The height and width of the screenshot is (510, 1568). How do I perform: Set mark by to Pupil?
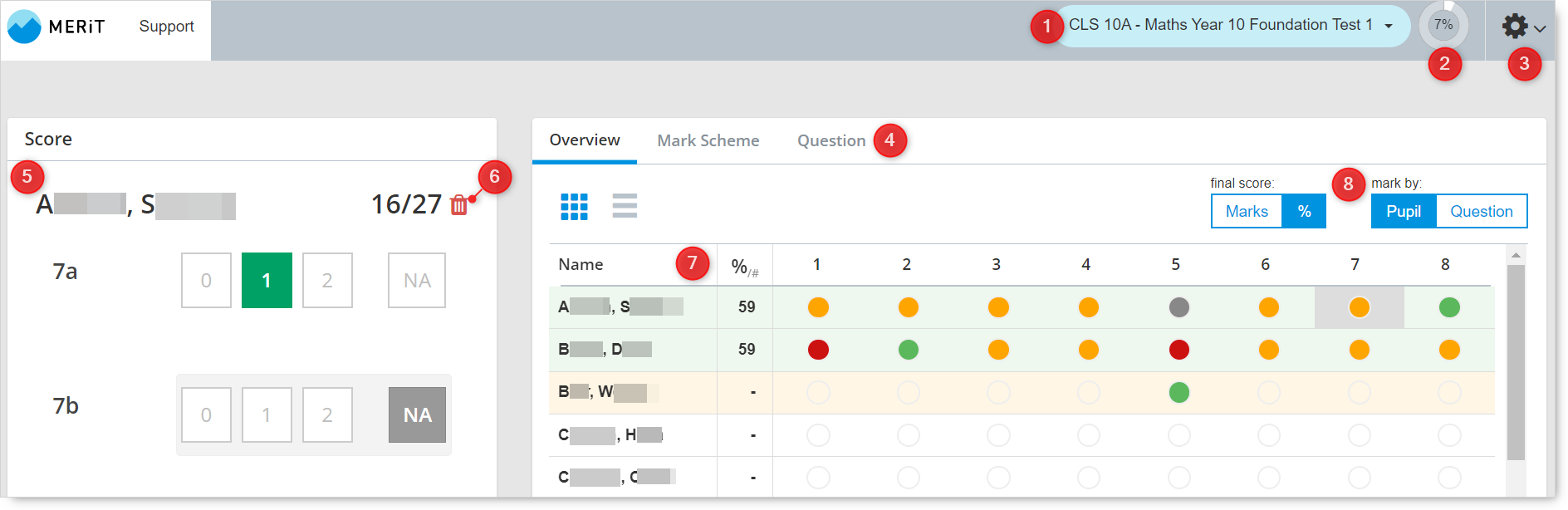[1403, 212]
